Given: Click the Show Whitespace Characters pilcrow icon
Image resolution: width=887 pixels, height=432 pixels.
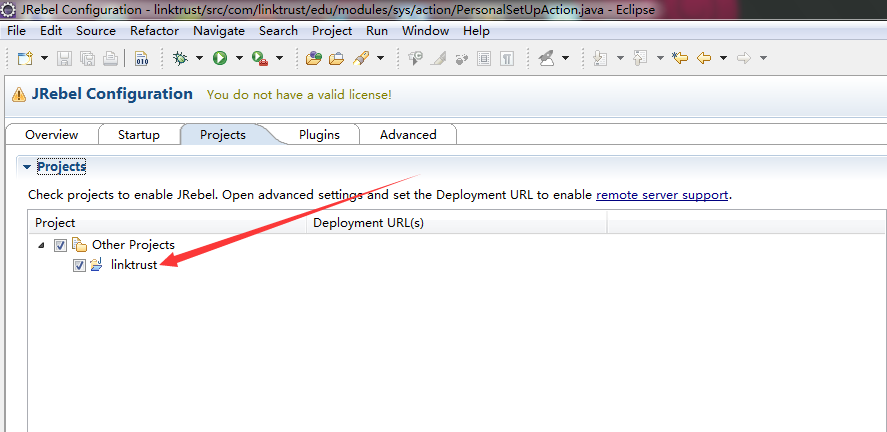Looking at the screenshot, I should click(507, 58).
